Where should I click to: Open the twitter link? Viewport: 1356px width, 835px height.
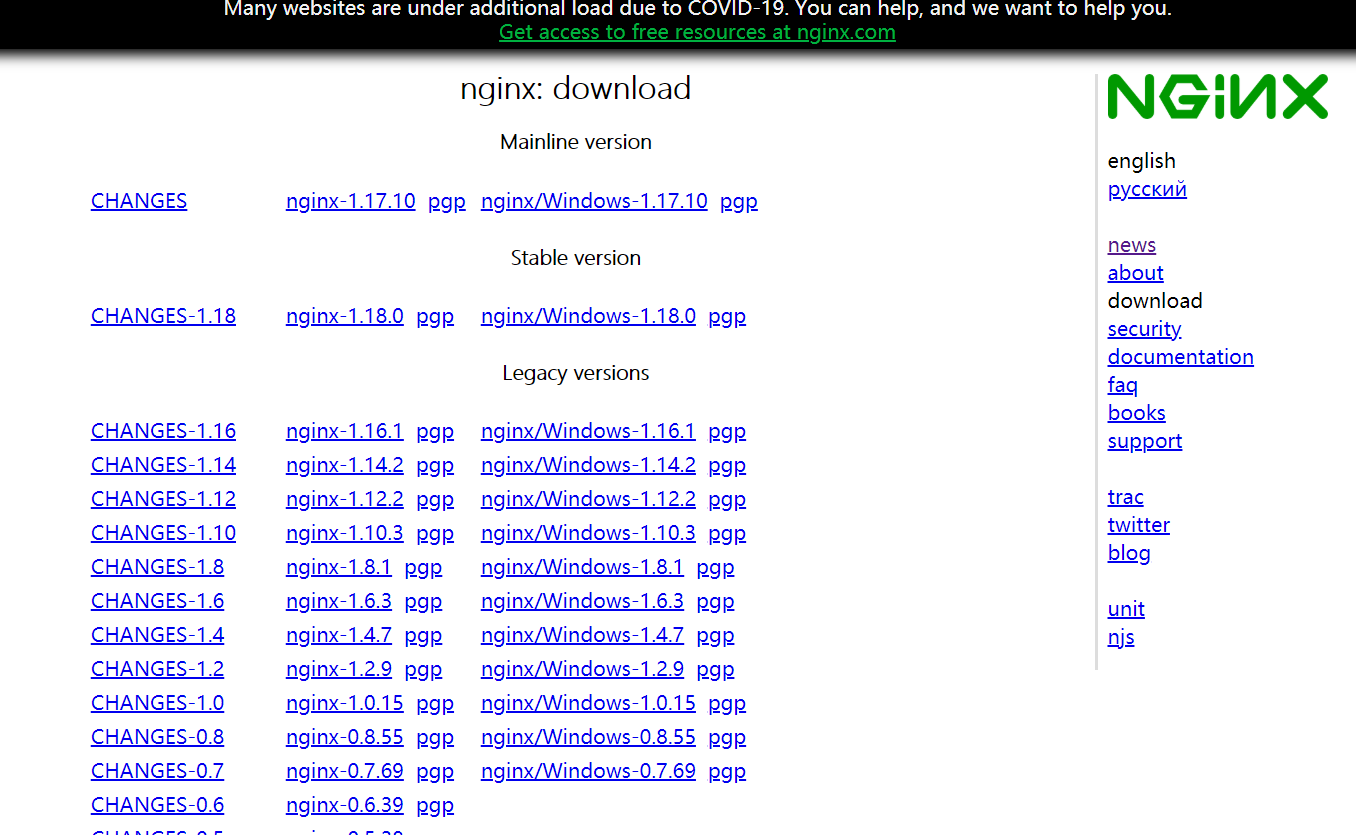(1139, 525)
